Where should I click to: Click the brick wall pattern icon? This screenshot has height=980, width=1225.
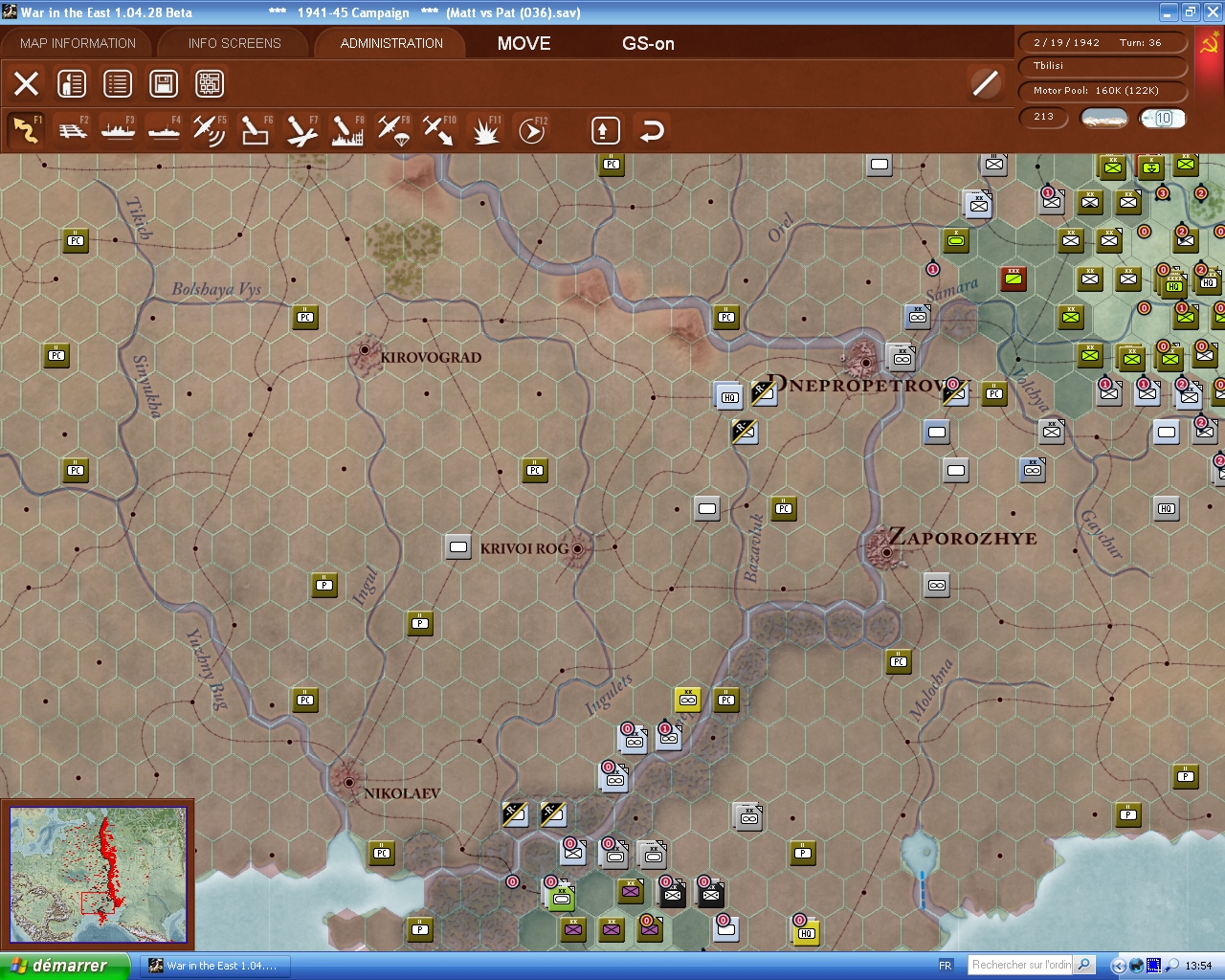(210, 83)
